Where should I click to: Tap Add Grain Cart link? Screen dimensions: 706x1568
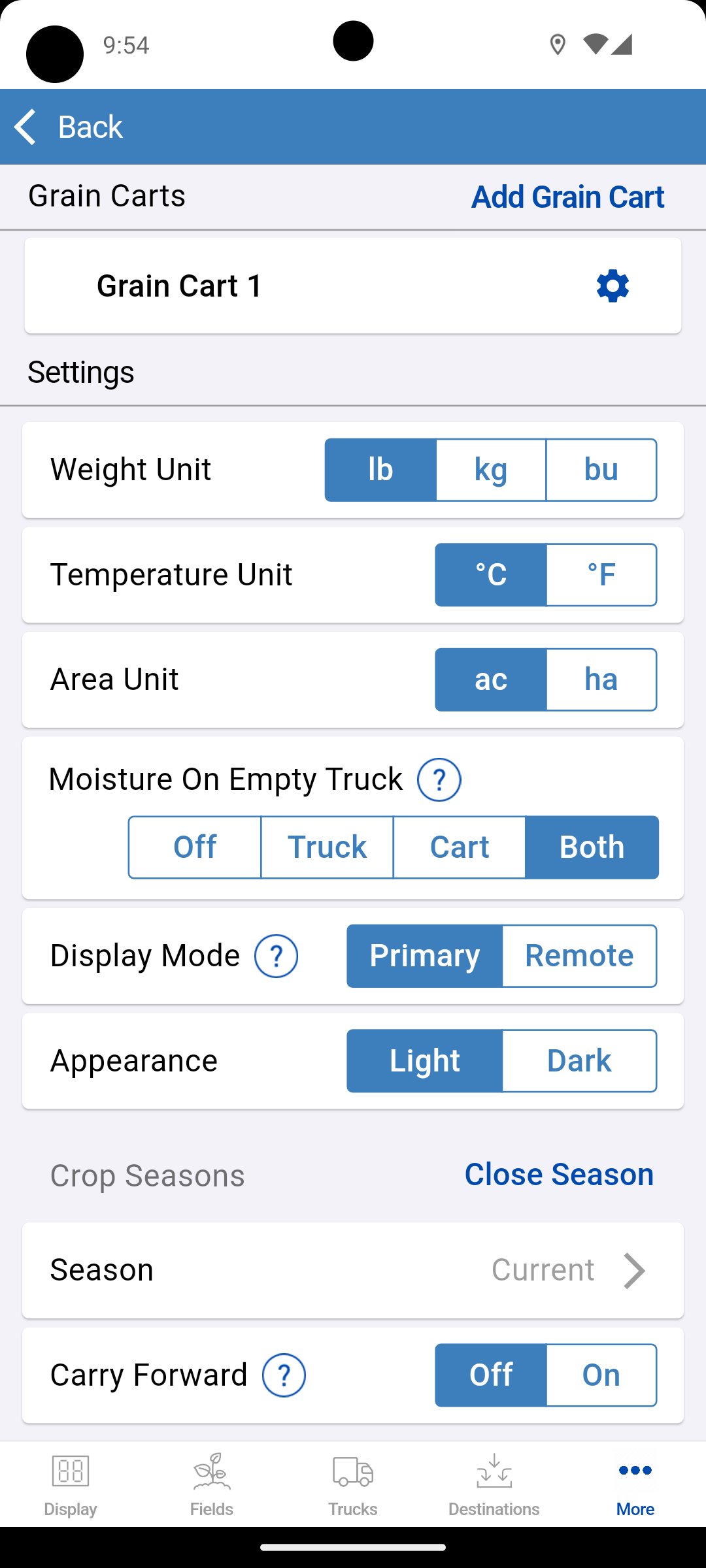(x=567, y=197)
